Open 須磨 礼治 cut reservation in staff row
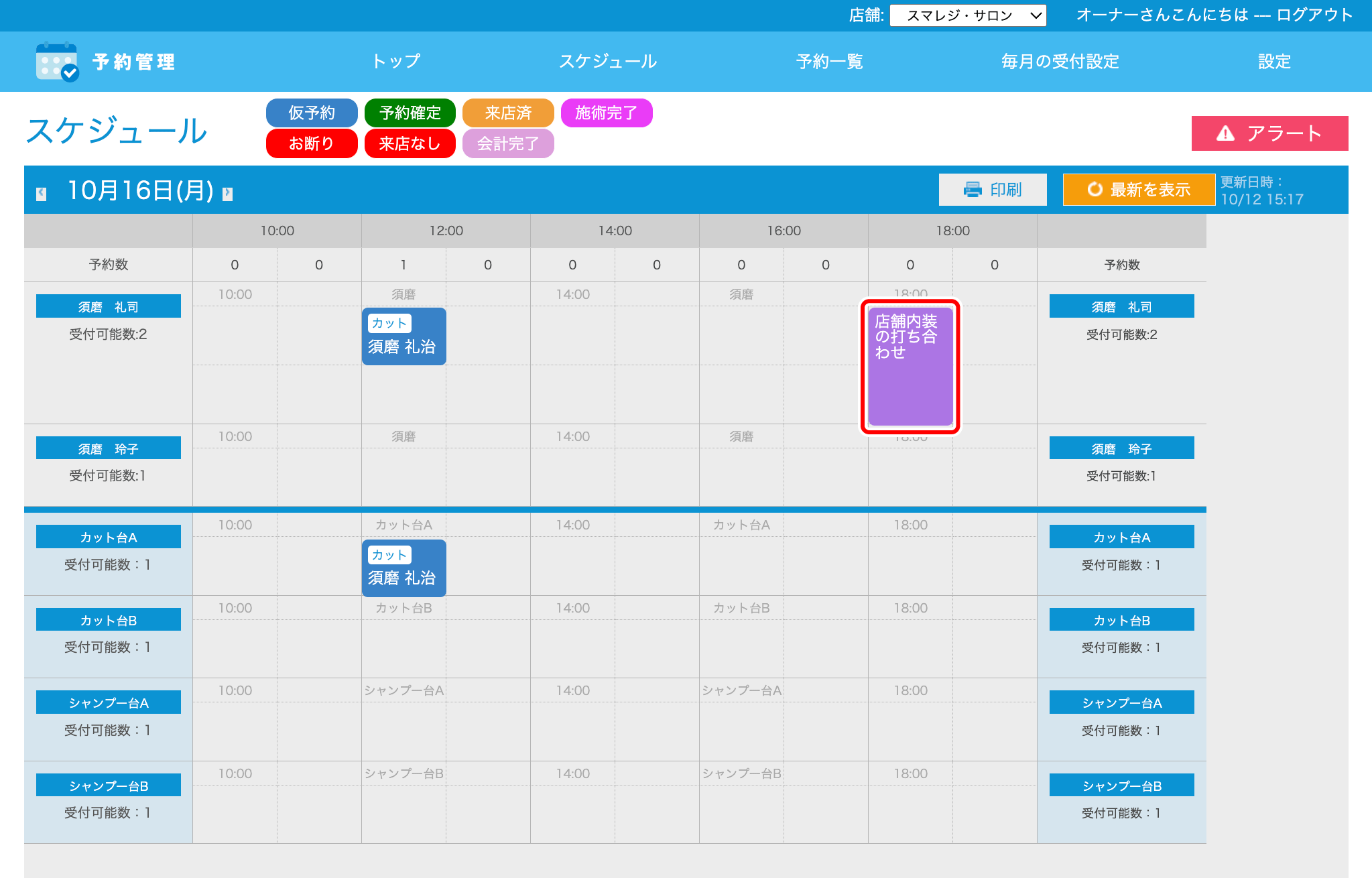Viewport: 1372px width, 878px height. click(404, 336)
